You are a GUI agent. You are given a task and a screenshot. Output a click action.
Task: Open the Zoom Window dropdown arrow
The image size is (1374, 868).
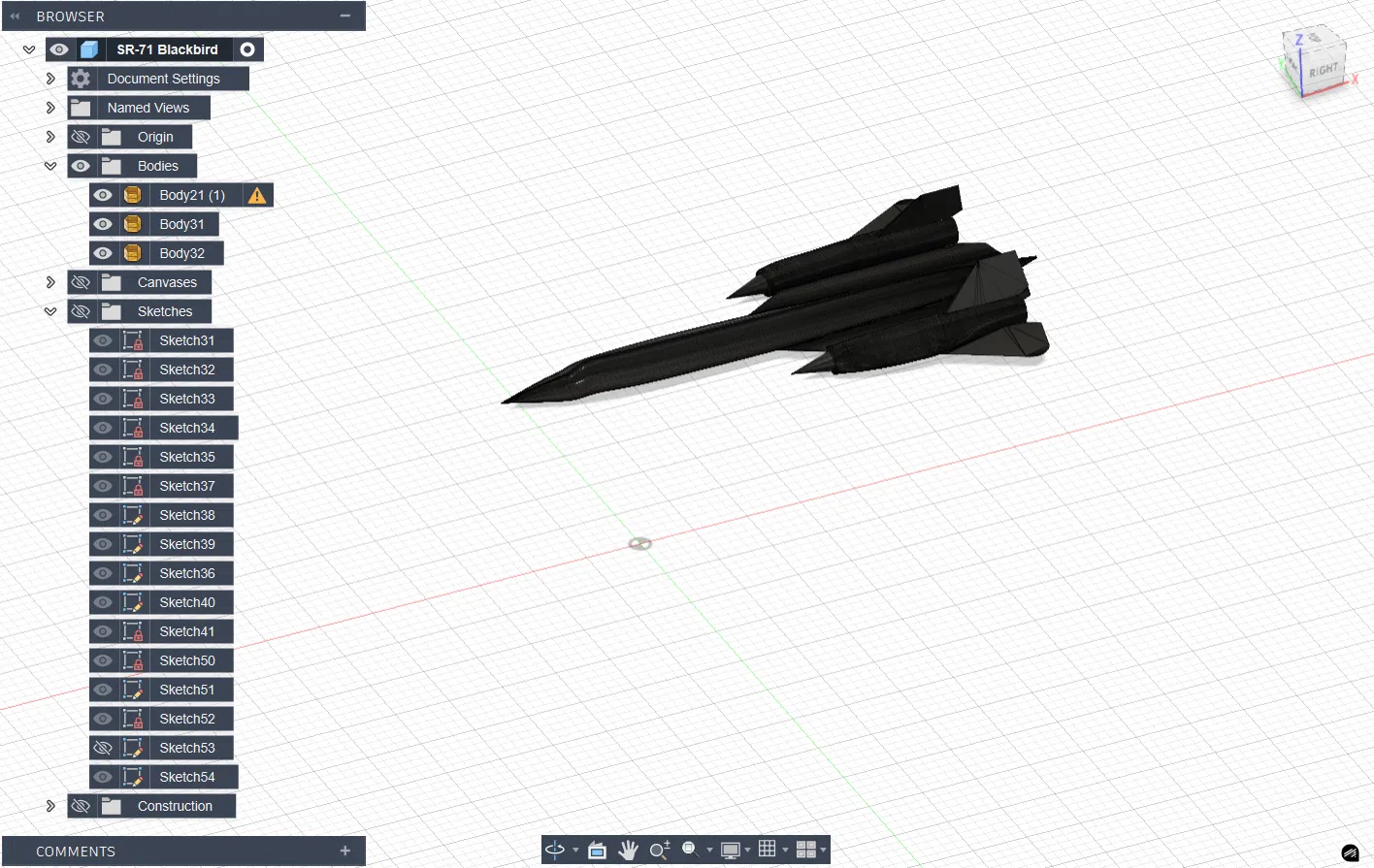[x=709, y=851]
